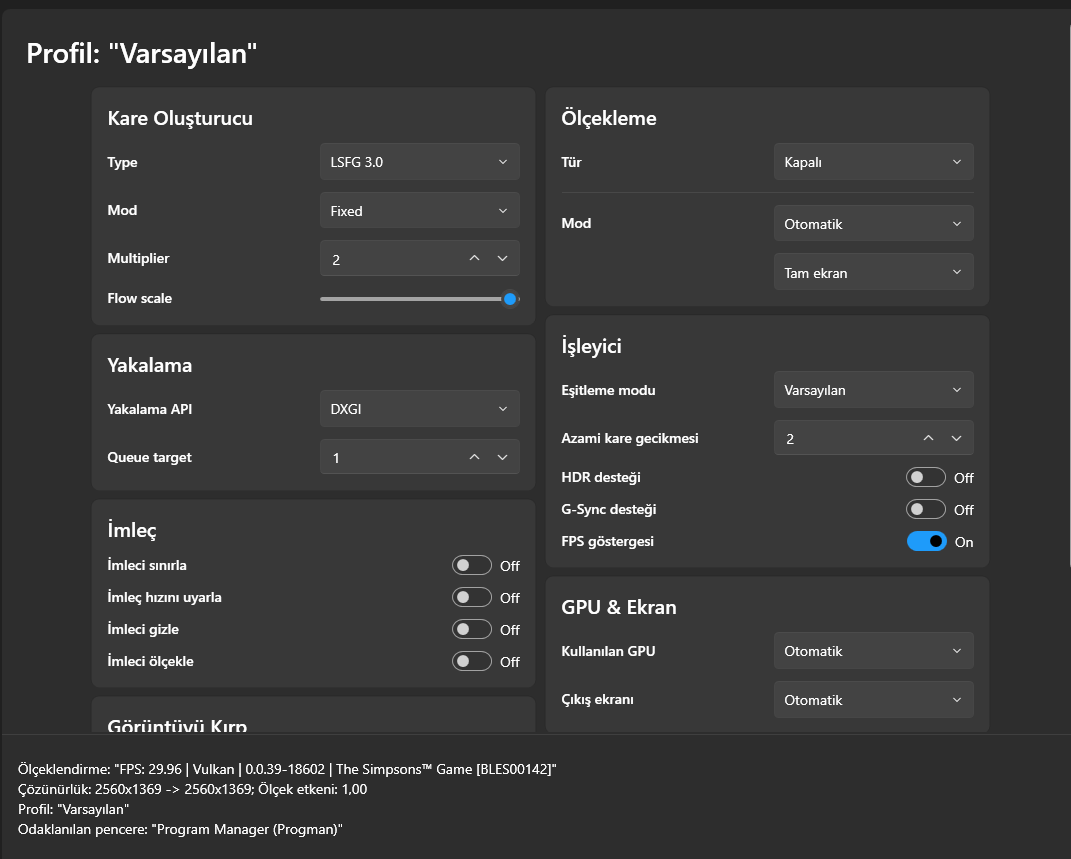Enable G-Sync desteği switch
Image resolution: width=1071 pixels, height=859 pixels.
925,510
